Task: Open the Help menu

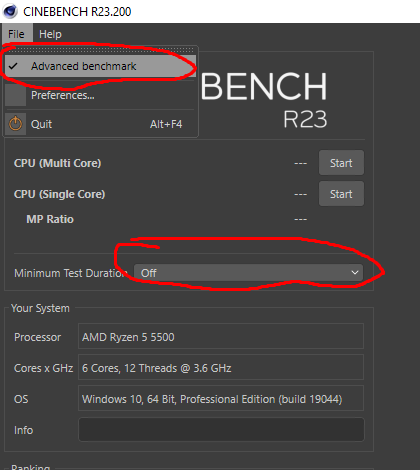Action: [50, 34]
